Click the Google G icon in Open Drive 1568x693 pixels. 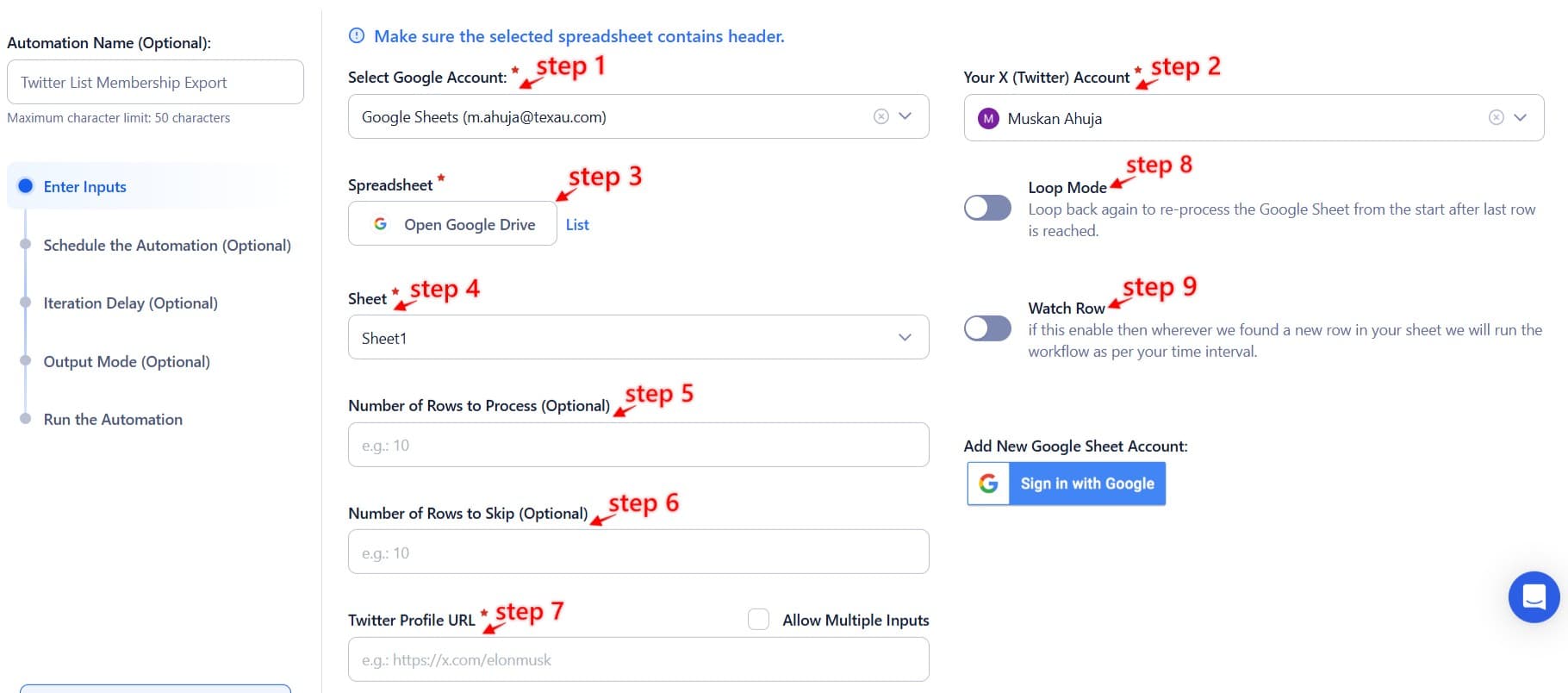click(x=380, y=224)
